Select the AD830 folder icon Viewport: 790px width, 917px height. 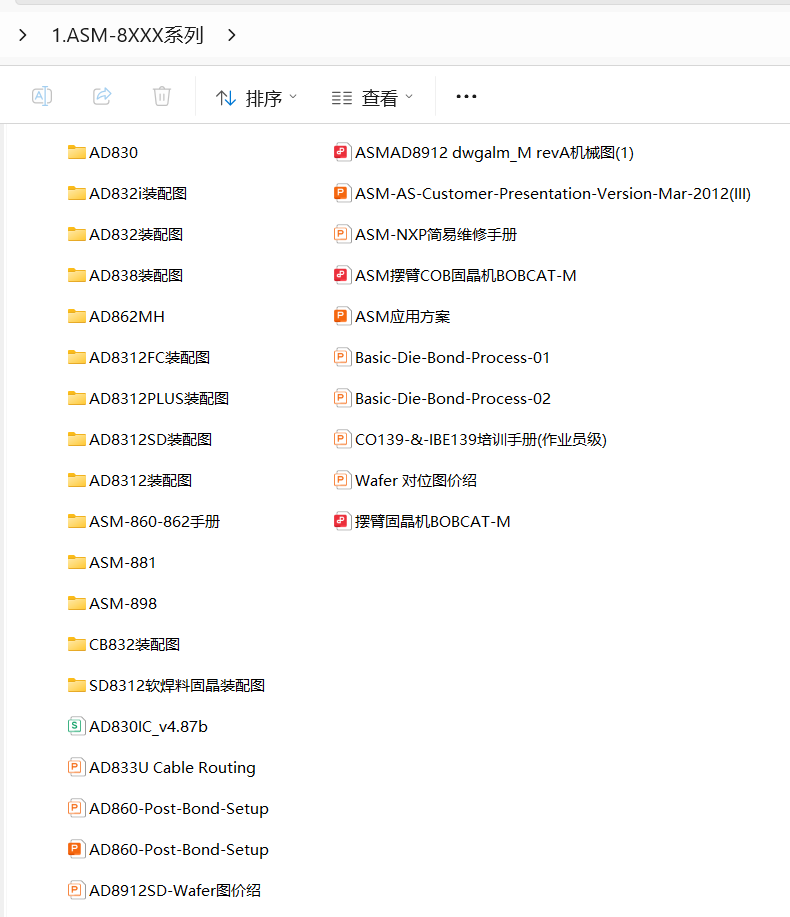[77, 152]
